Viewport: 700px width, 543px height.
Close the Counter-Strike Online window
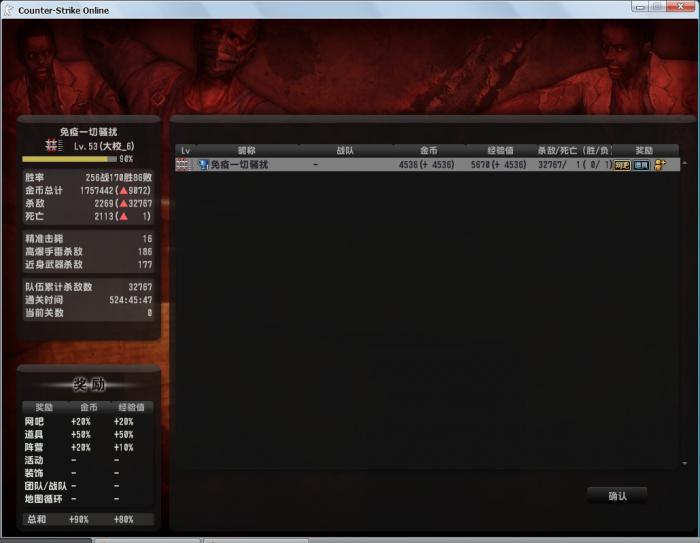click(680, 6)
